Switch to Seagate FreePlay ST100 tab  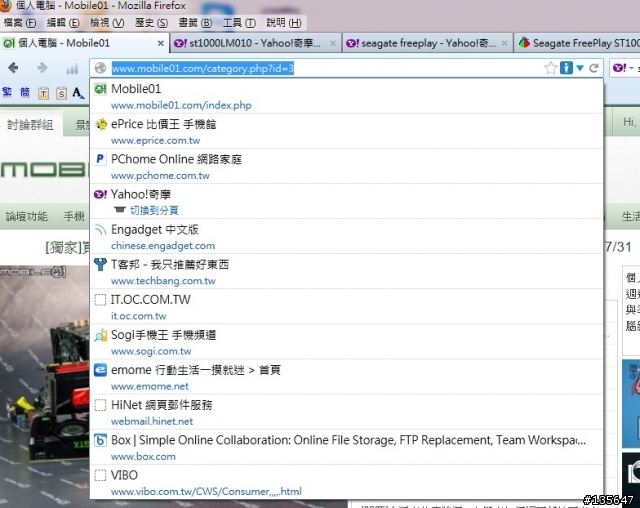[x=578, y=43]
